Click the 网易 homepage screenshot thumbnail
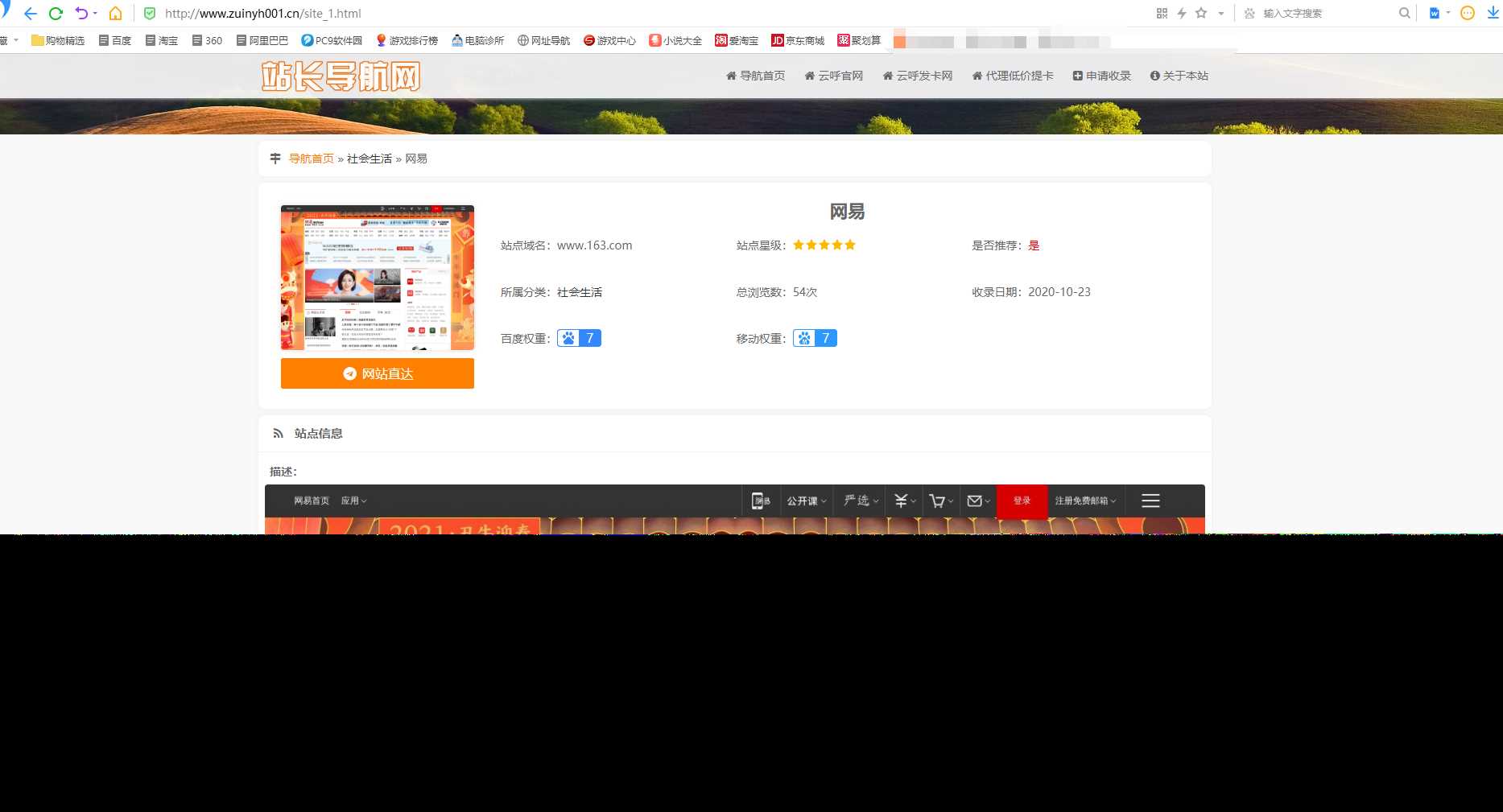Image resolution: width=1503 pixels, height=812 pixels. click(377, 277)
